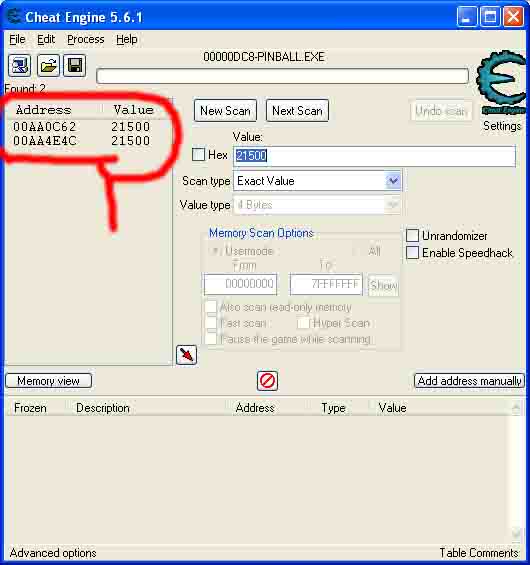Toggle Enable Speedhack checkbox
The width and height of the screenshot is (530, 565).
[x=412, y=253]
